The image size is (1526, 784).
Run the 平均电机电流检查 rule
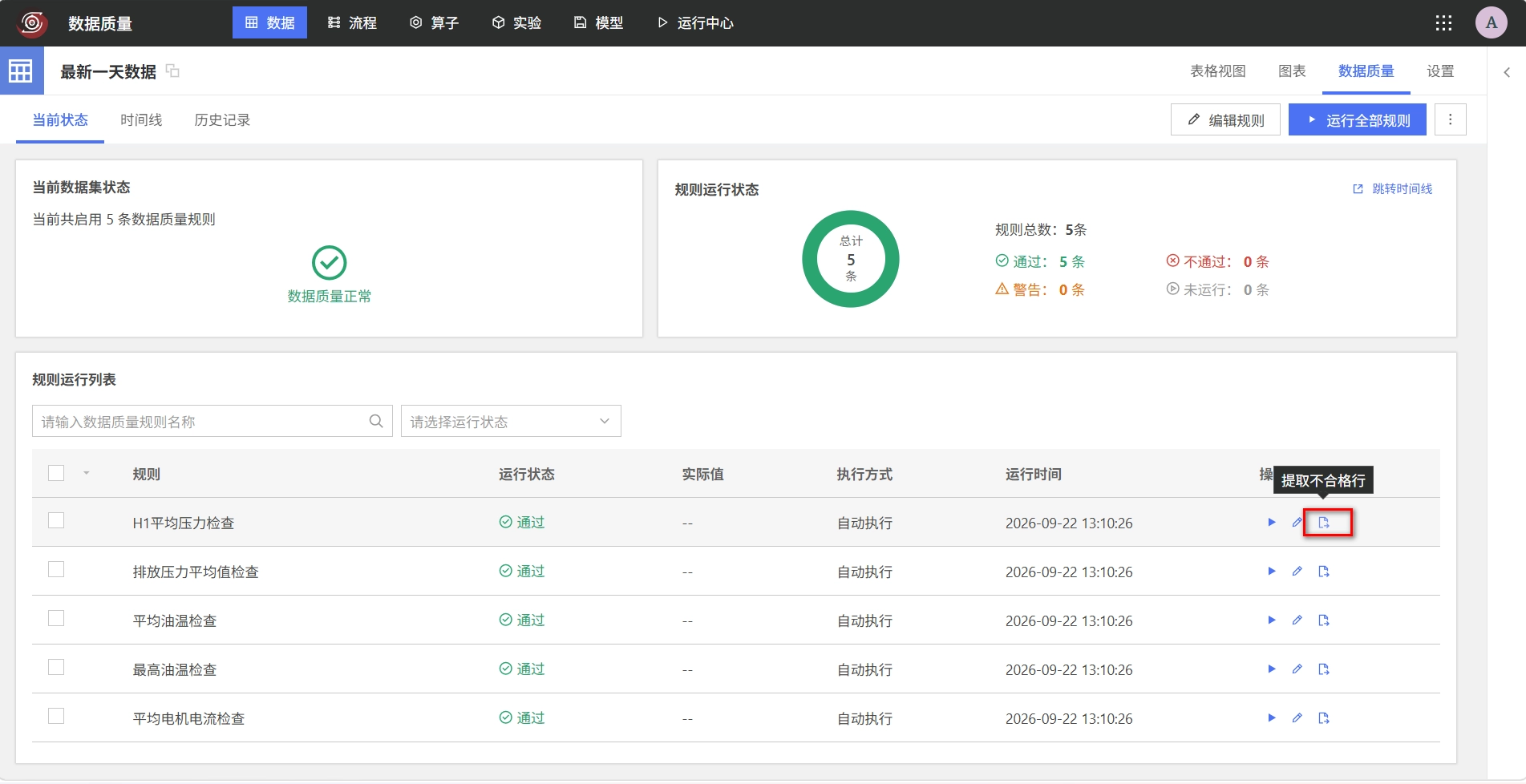click(x=1271, y=717)
